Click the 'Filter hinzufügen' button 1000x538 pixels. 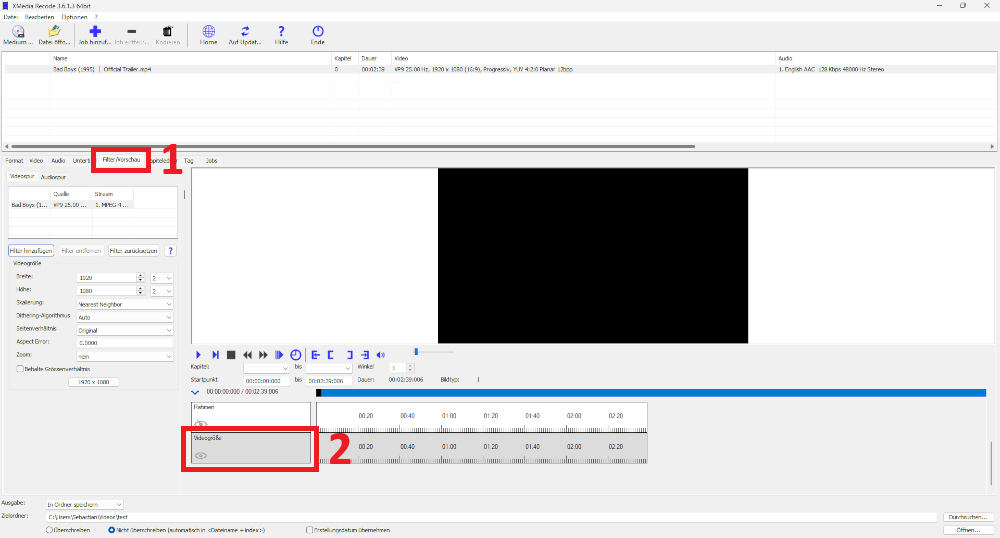click(31, 251)
